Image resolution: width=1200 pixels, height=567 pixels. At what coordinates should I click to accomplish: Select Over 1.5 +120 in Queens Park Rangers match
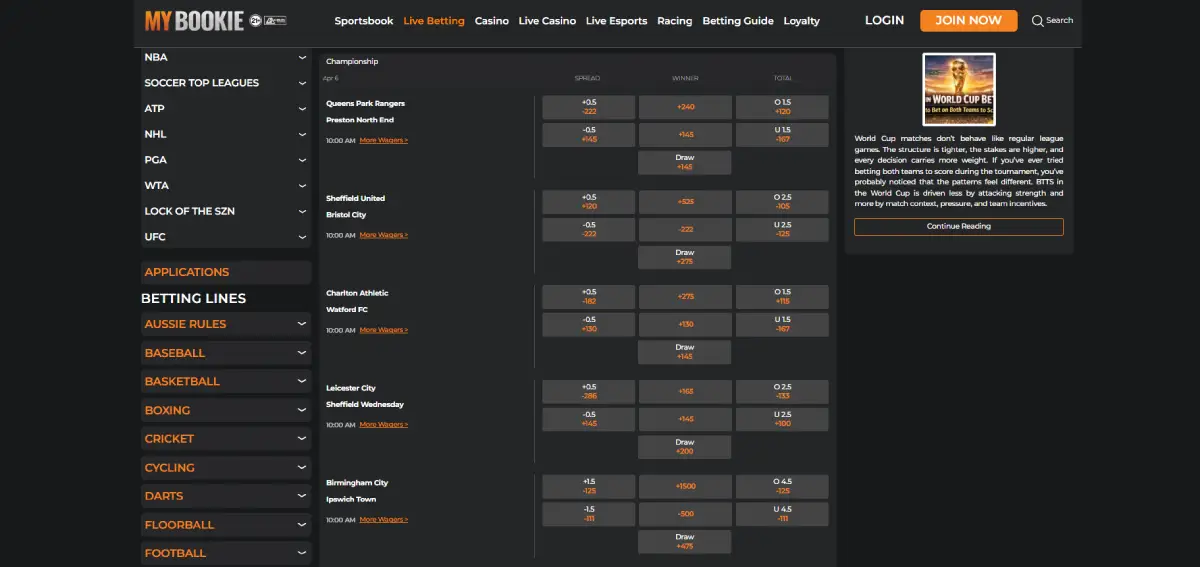(x=782, y=107)
